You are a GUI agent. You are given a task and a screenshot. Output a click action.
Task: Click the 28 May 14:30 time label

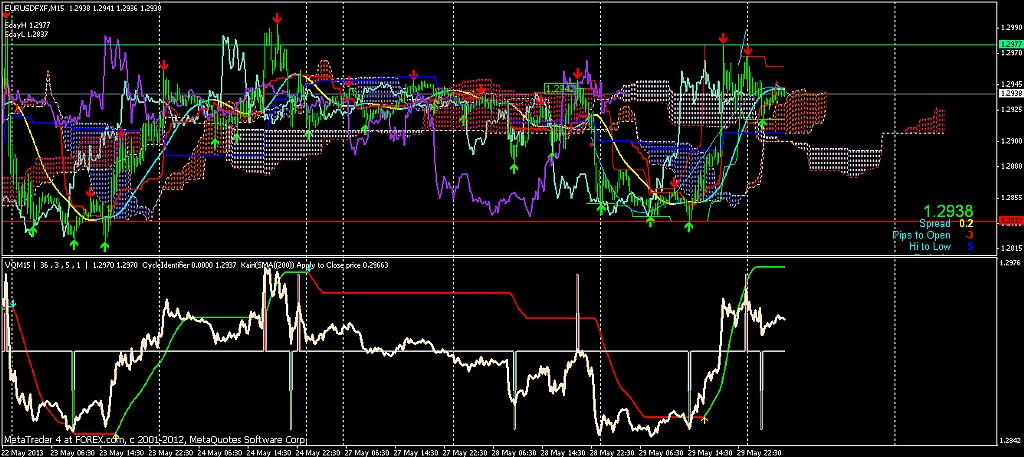pyautogui.click(x=563, y=452)
